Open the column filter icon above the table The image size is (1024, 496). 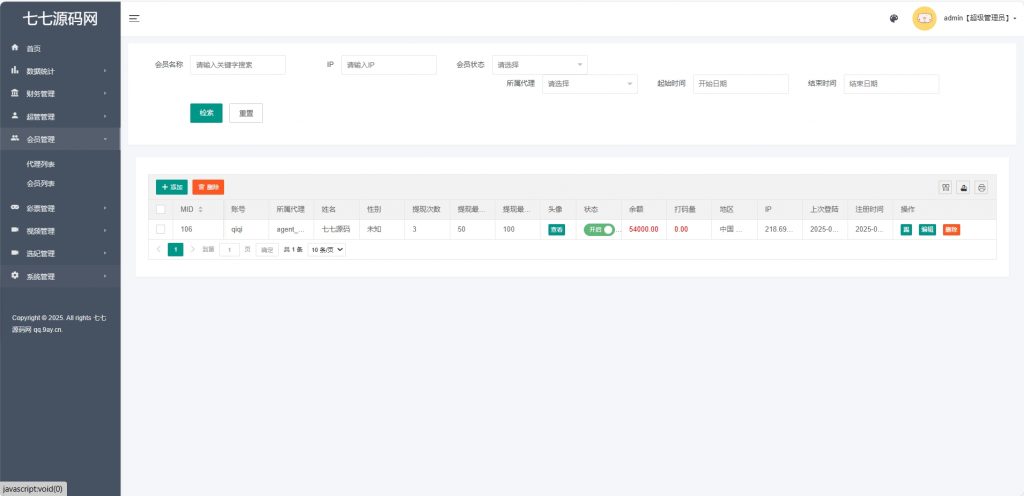coord(945,187)
